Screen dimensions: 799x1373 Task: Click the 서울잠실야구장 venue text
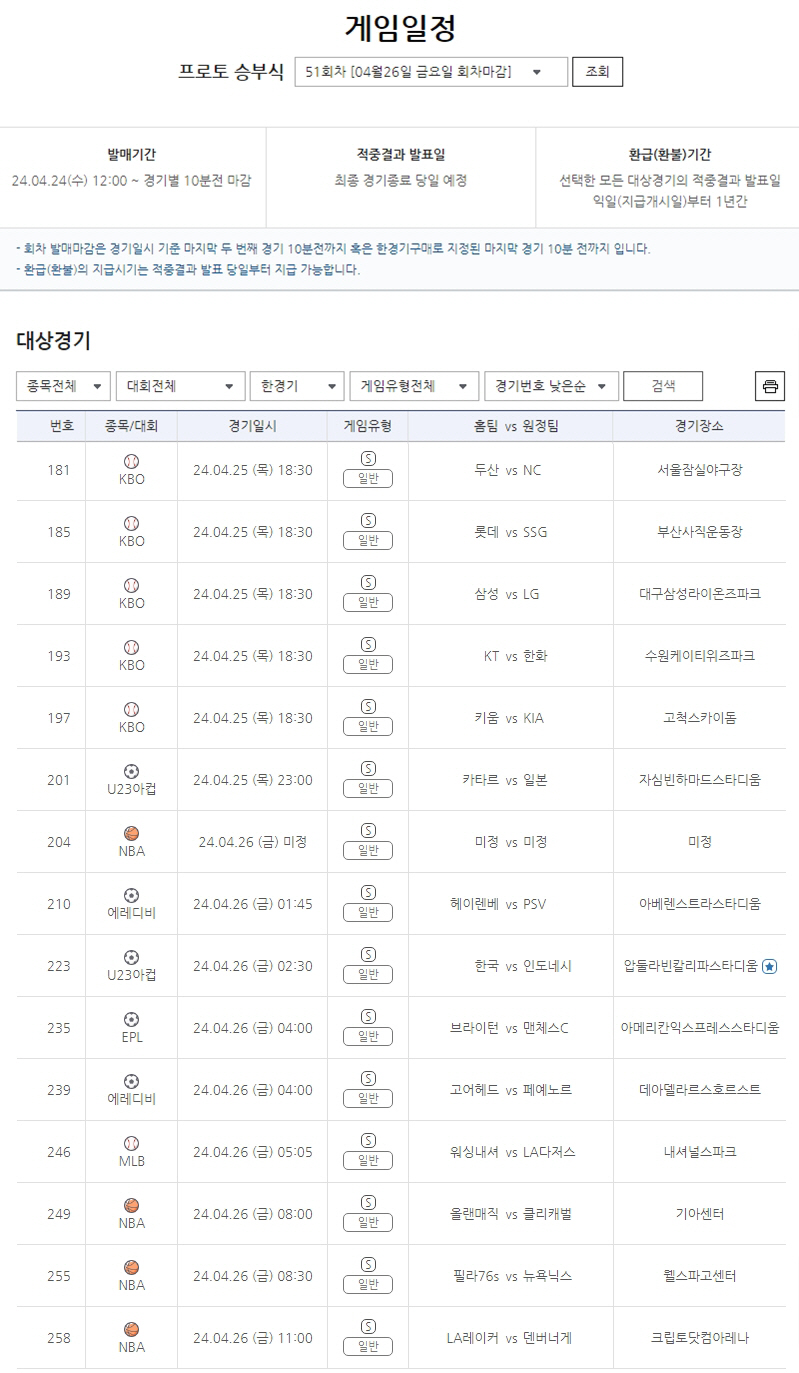pos(700,470)
